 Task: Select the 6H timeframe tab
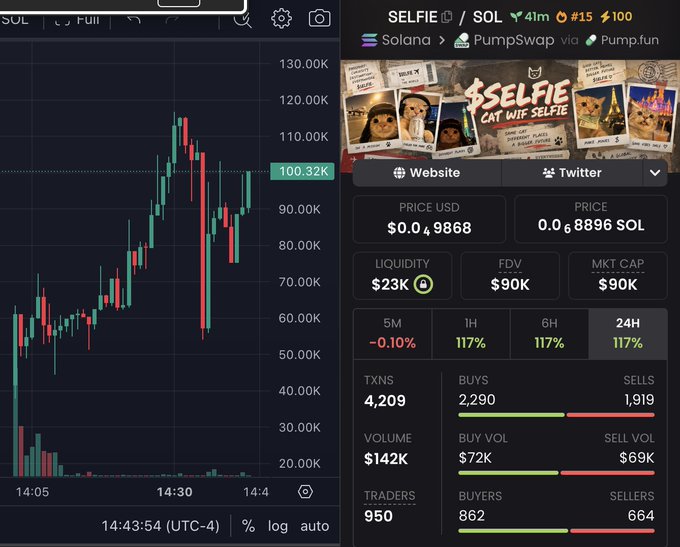coord(549,334)
